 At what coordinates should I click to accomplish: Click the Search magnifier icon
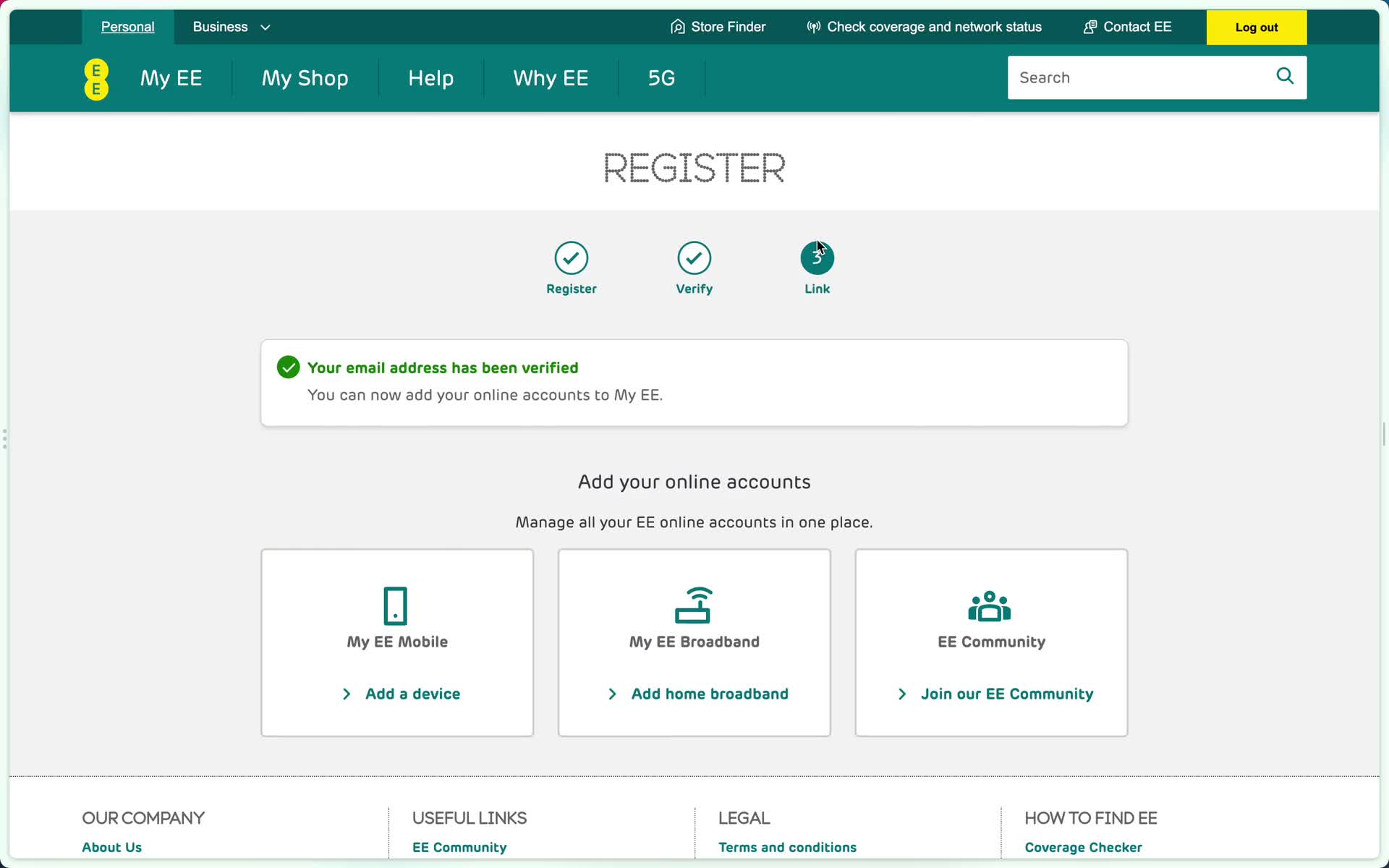tap(1284, 77)
